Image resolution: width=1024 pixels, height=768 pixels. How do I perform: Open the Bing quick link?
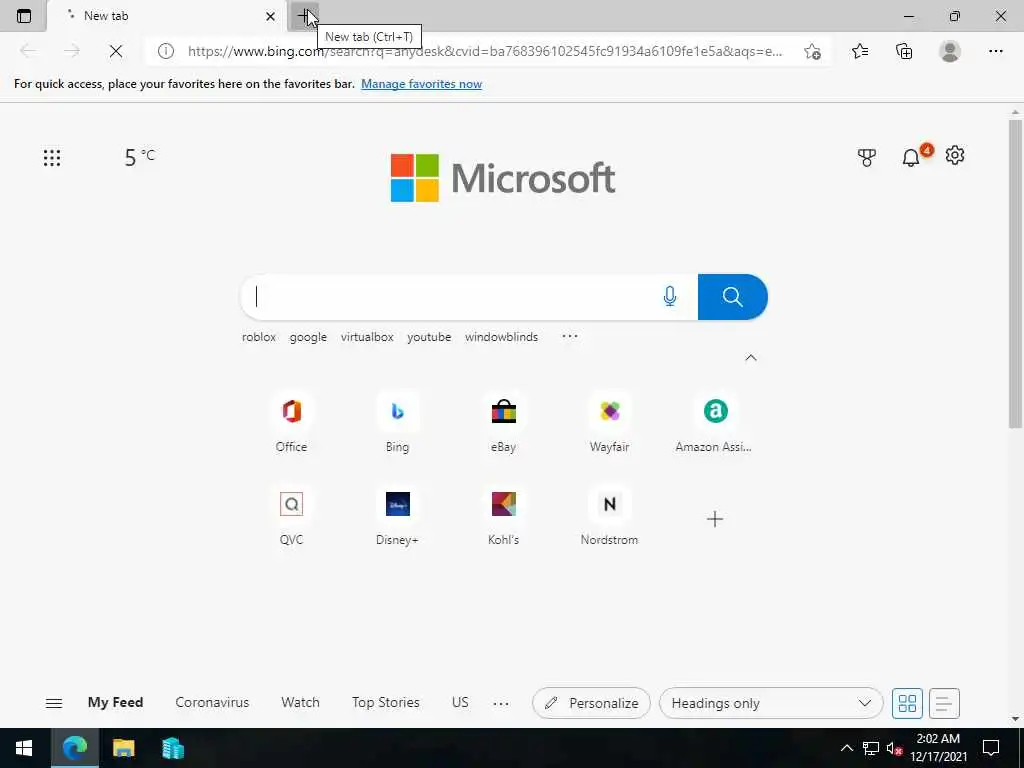tap(397, 423)
